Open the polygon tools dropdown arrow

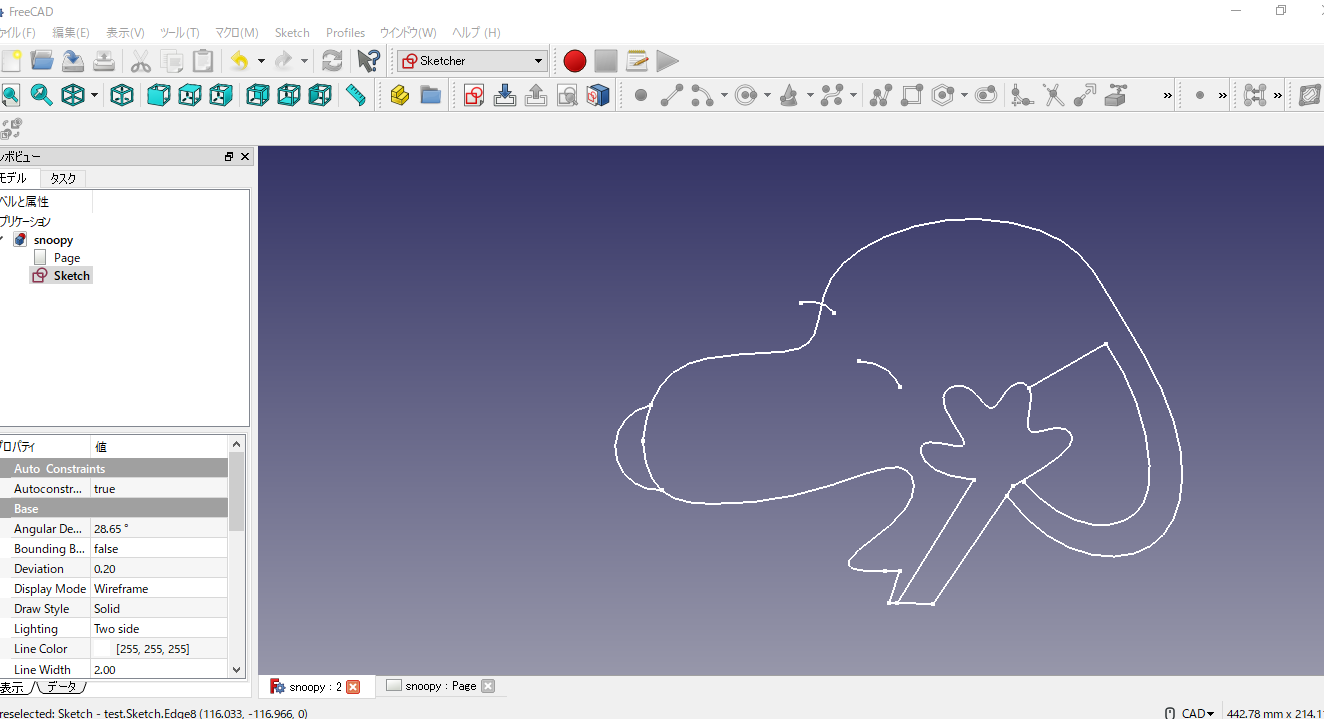964,95
